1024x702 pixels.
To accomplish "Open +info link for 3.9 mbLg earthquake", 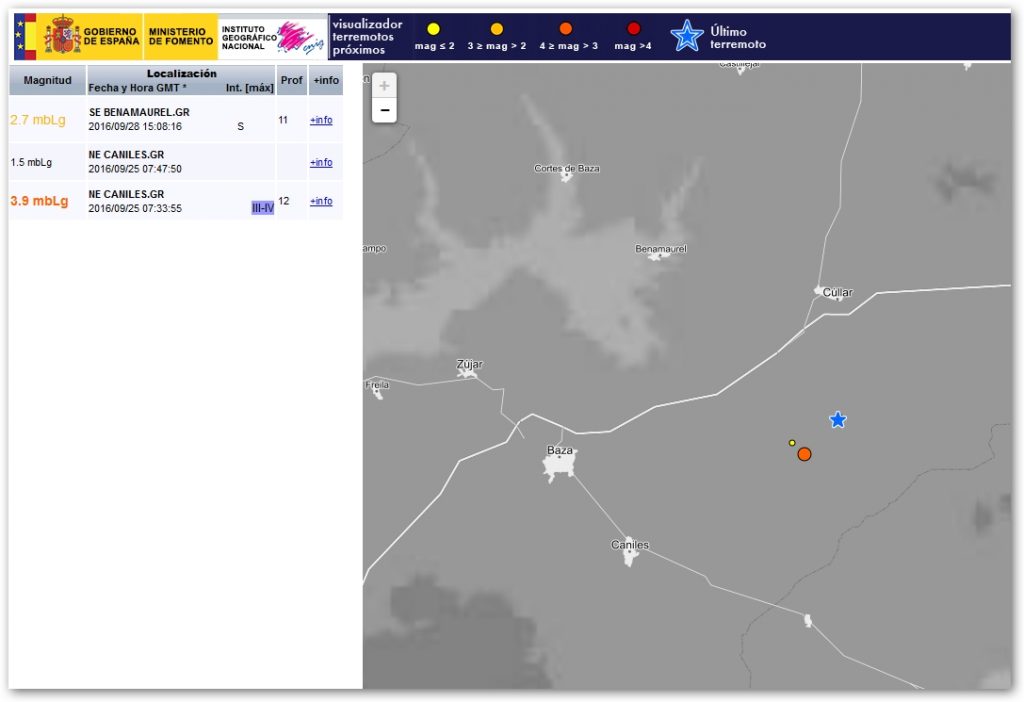I will pyautogui.click(x=321, y=201).
